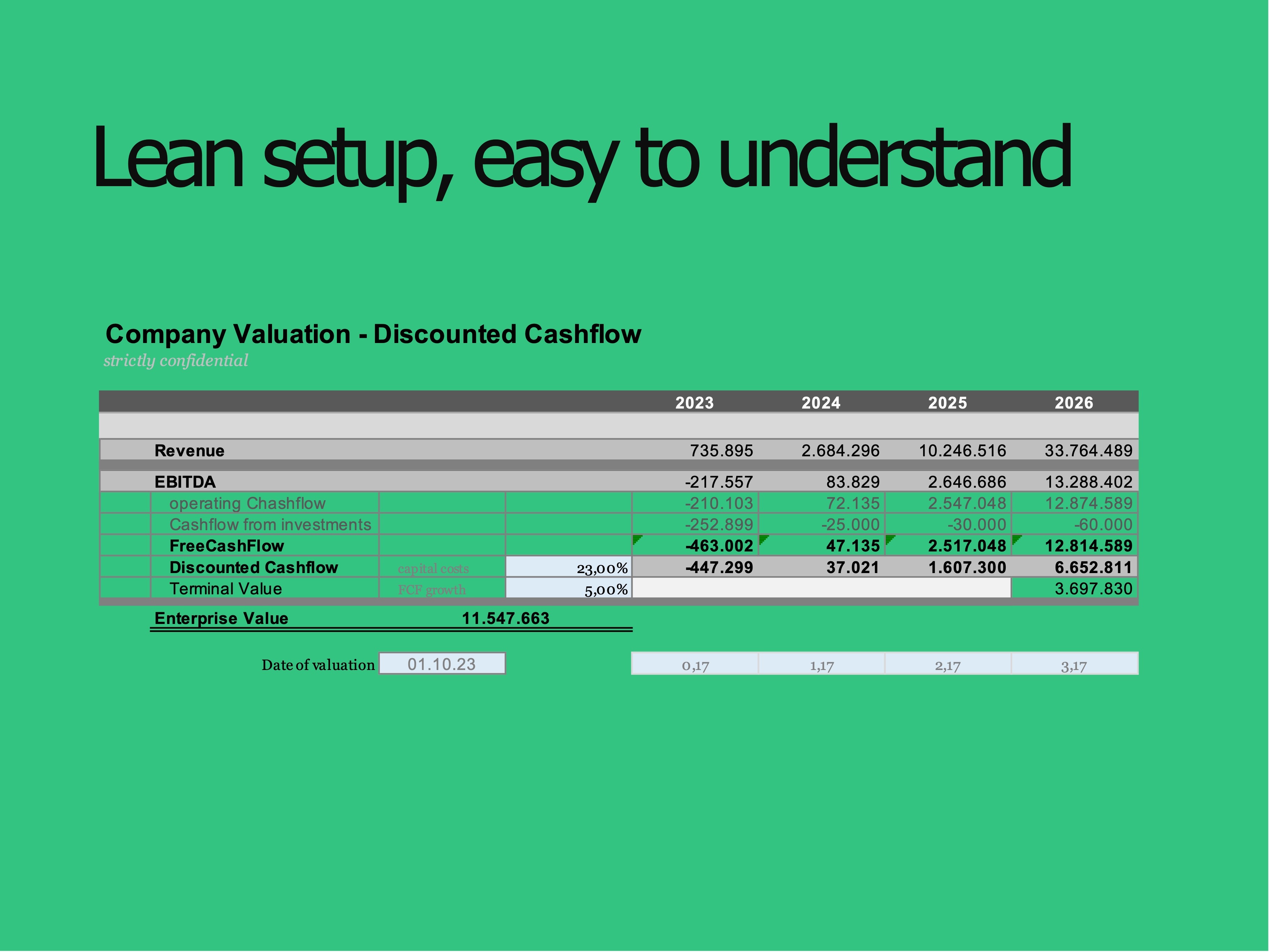The width and height of the screenshot is (1269, 952).
Task: Click revenue value 735.895
Action: 722,451
